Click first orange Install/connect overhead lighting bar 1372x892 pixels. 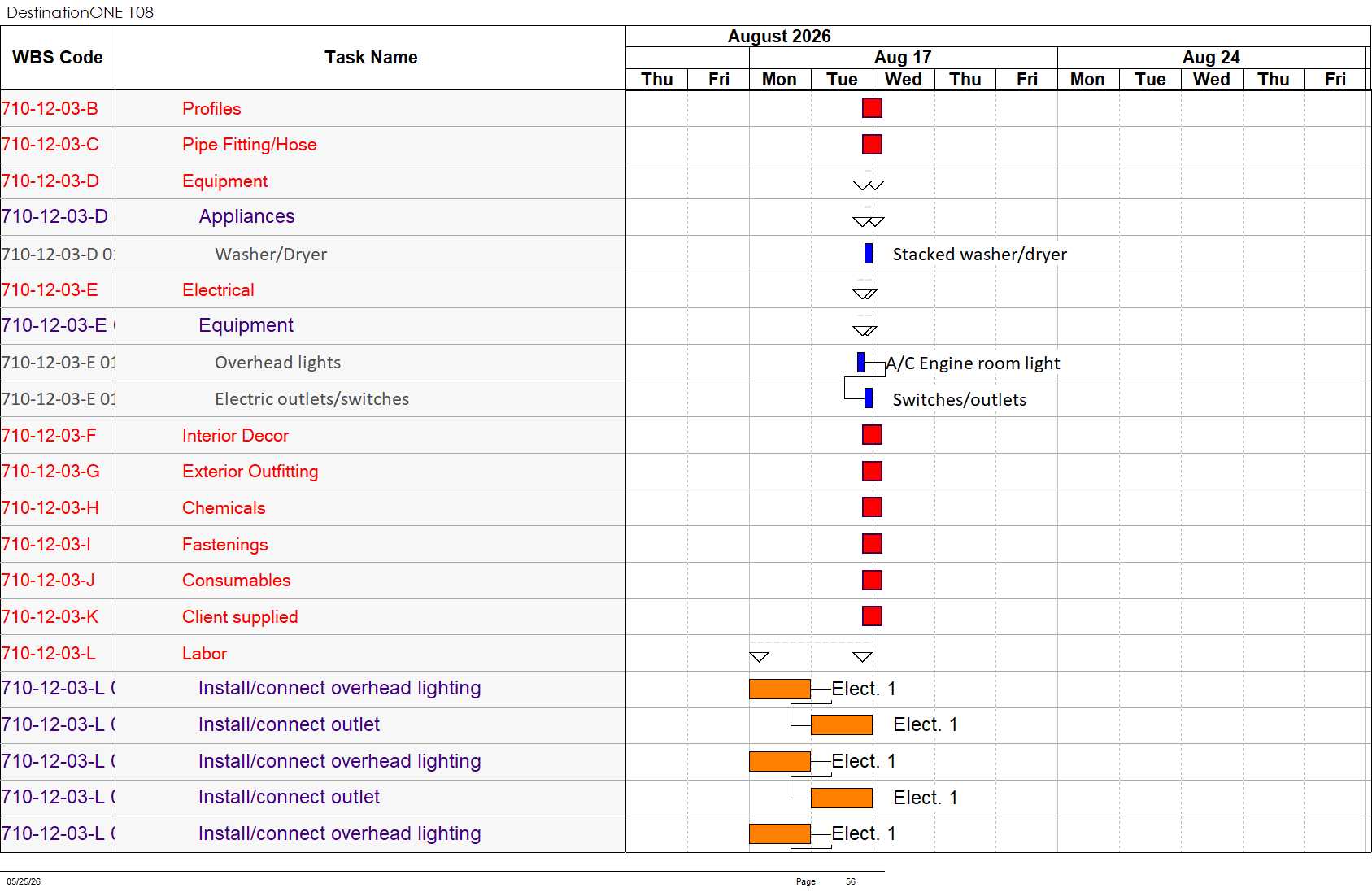pyautogui.click(x=780, y=689)
